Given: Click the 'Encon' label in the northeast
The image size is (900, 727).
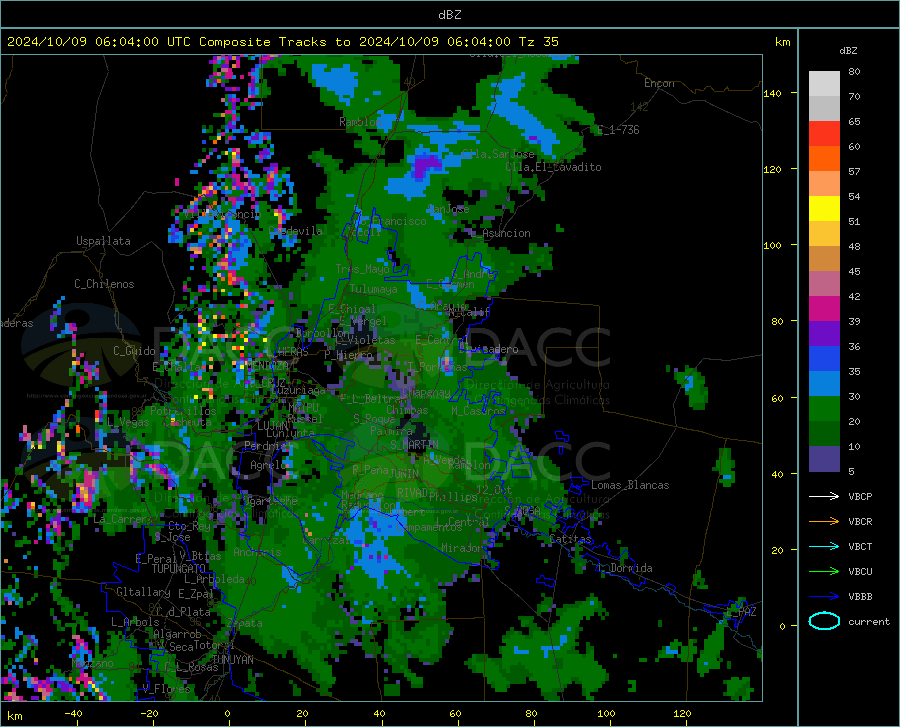Looking at the screenshot, I should tap(659, 83).
